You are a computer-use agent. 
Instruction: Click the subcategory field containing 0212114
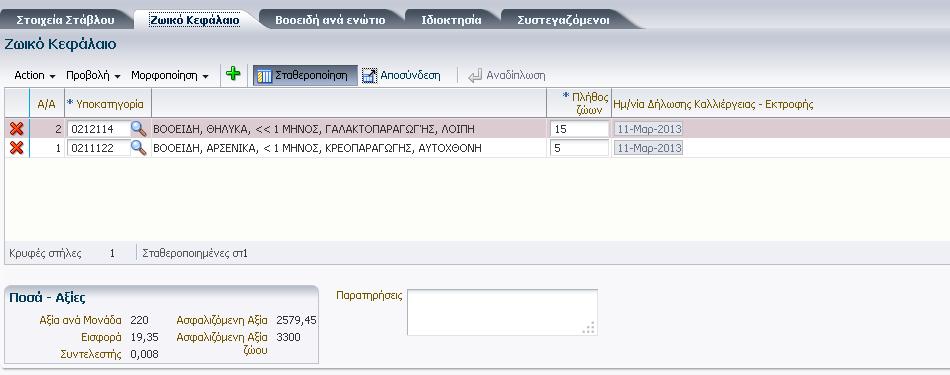[x=99, y=129]
